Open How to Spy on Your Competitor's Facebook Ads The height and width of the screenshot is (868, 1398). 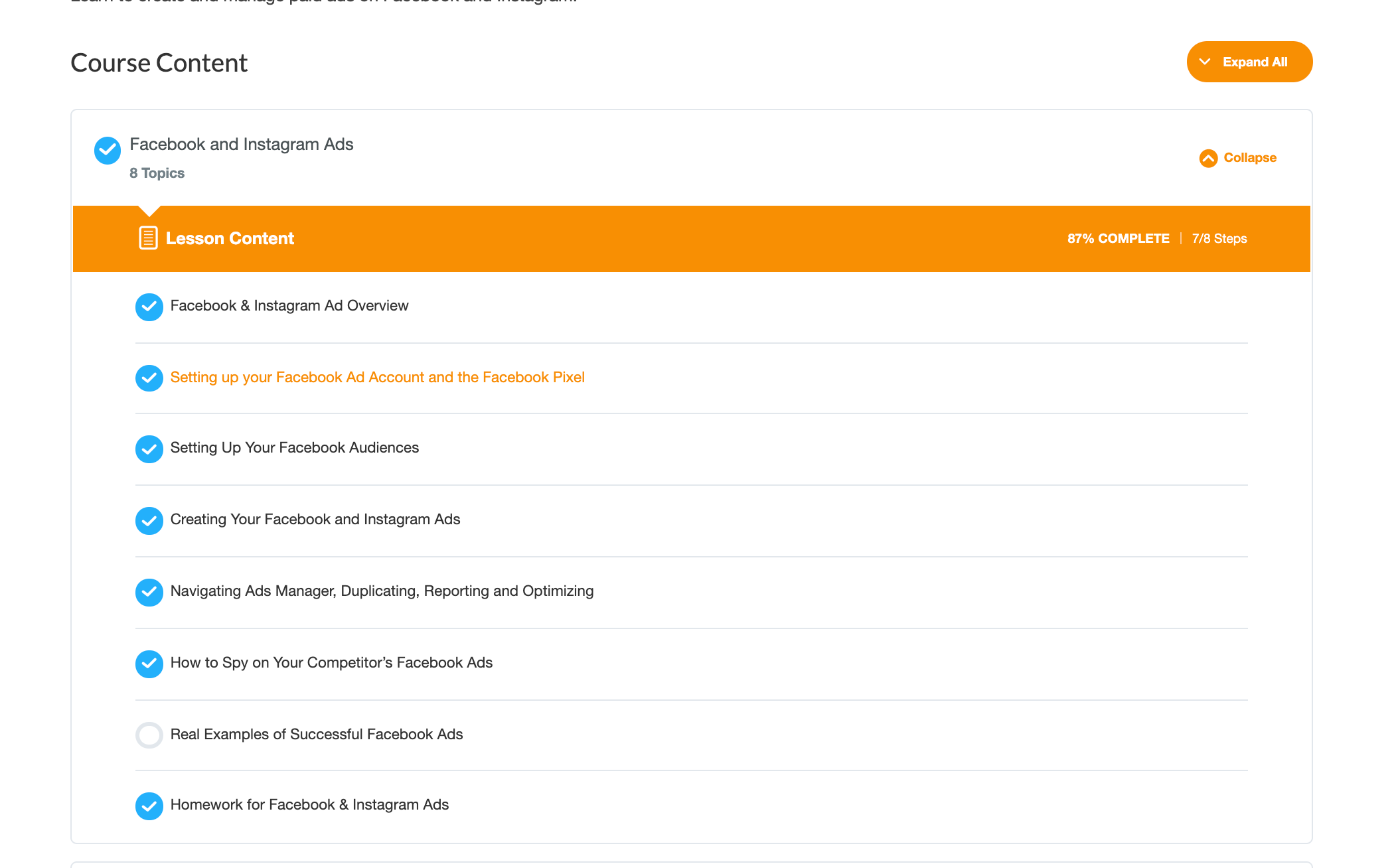[x=331, y=663]
